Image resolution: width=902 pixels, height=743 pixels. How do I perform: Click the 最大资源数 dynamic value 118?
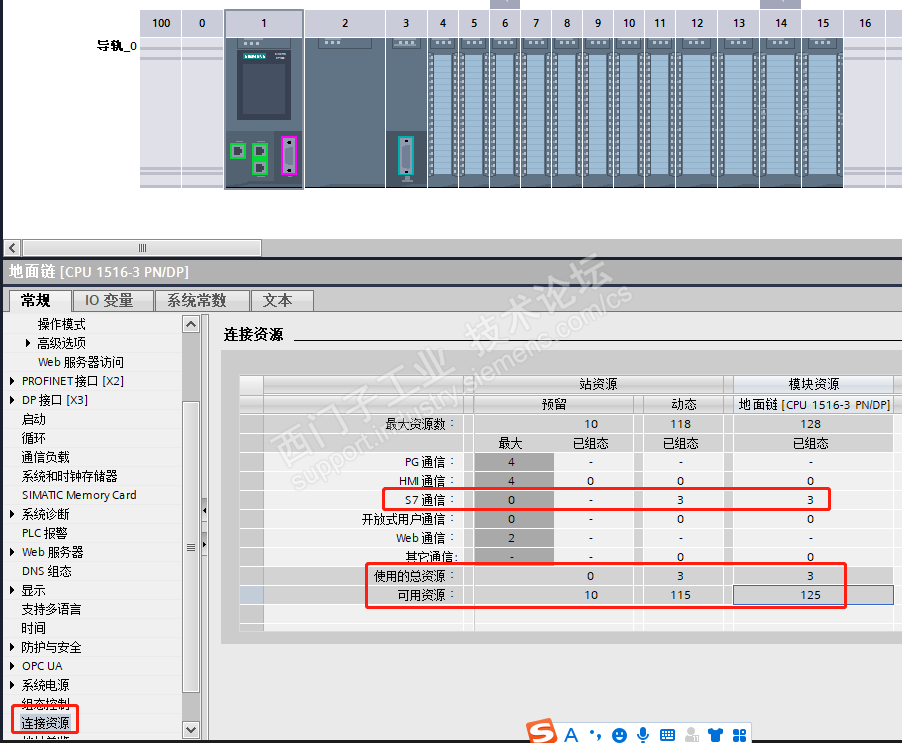tap(681, 424)
